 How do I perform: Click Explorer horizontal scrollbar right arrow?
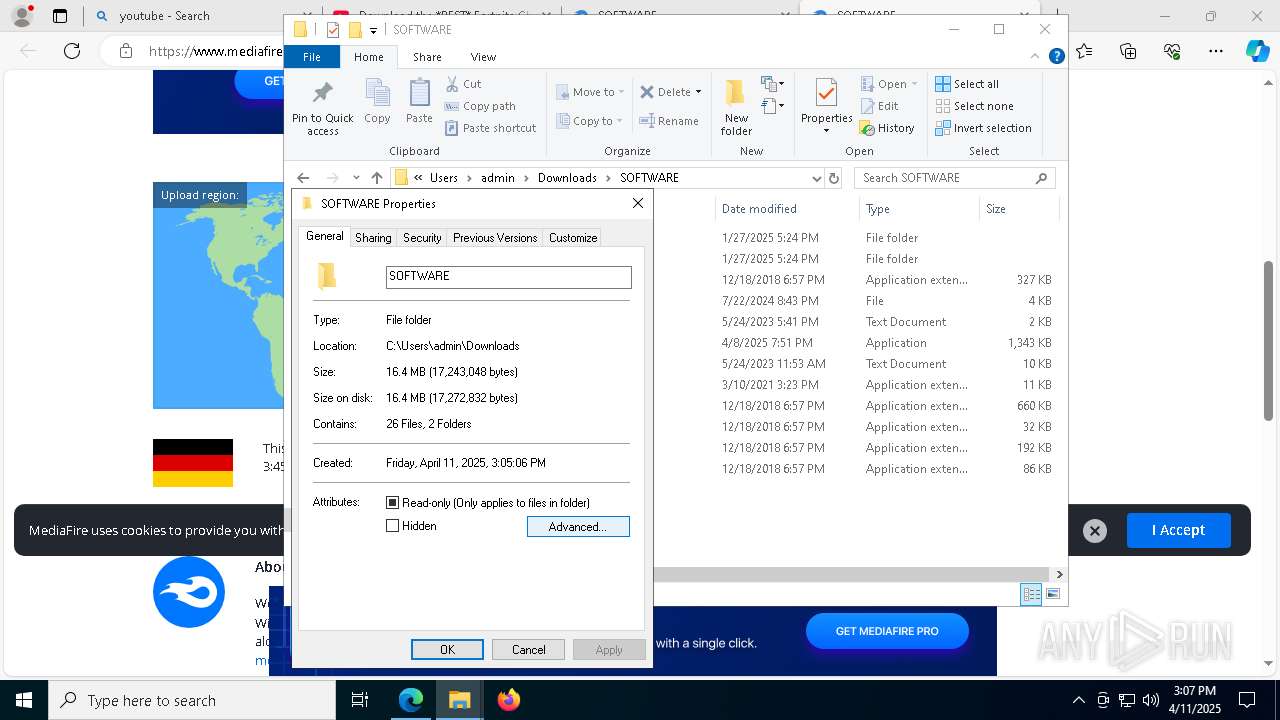click(1059, 574)
